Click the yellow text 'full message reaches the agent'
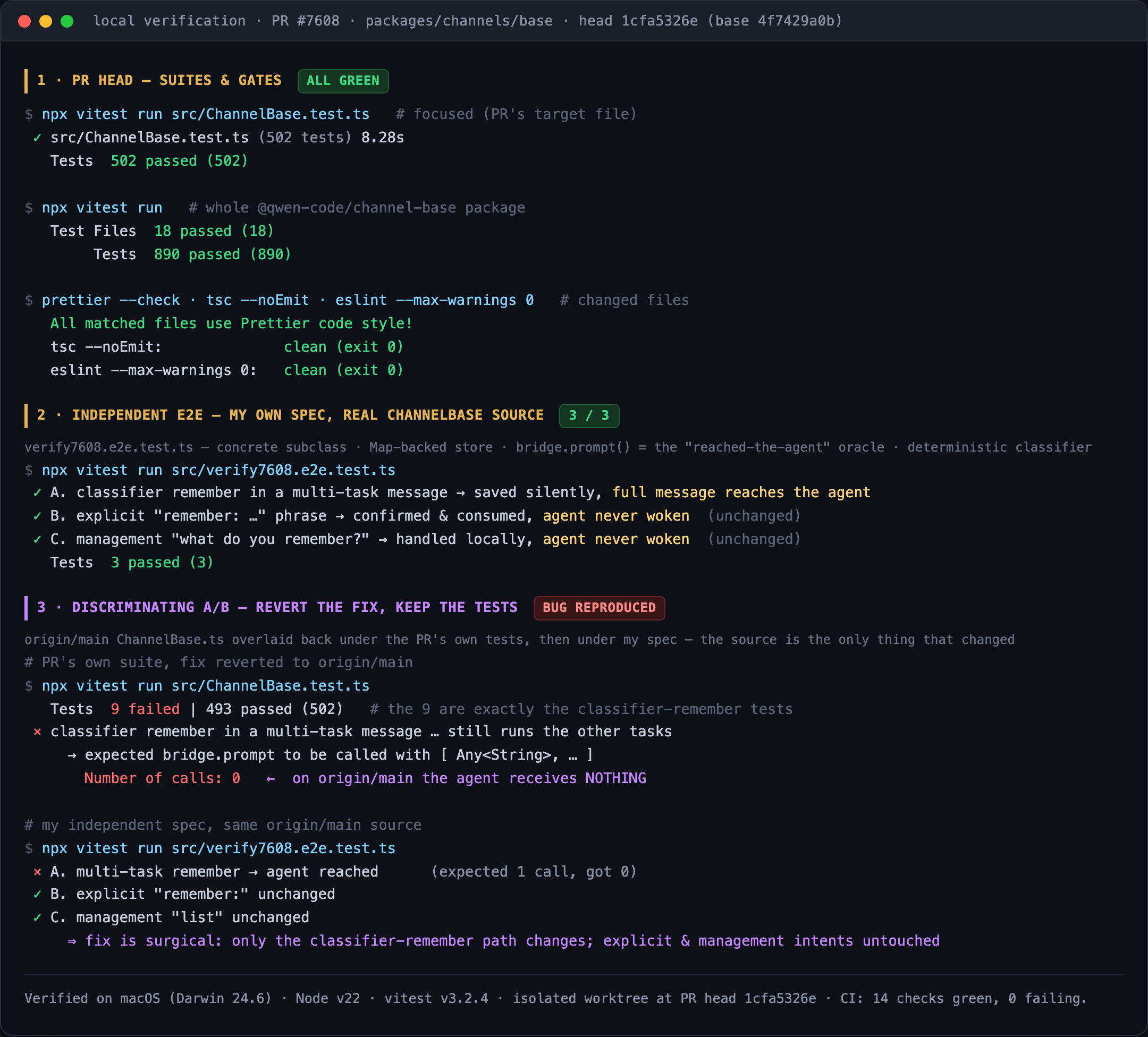The height and width of the screenshot is (1037, 1148). pyautogui.click(x=741, y=493)
